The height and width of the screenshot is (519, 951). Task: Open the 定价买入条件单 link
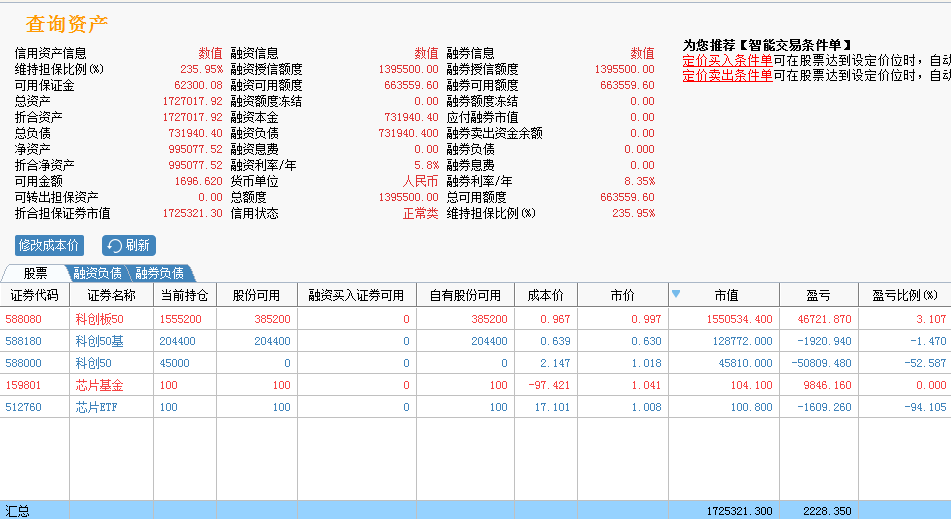[x=727, y=61]
